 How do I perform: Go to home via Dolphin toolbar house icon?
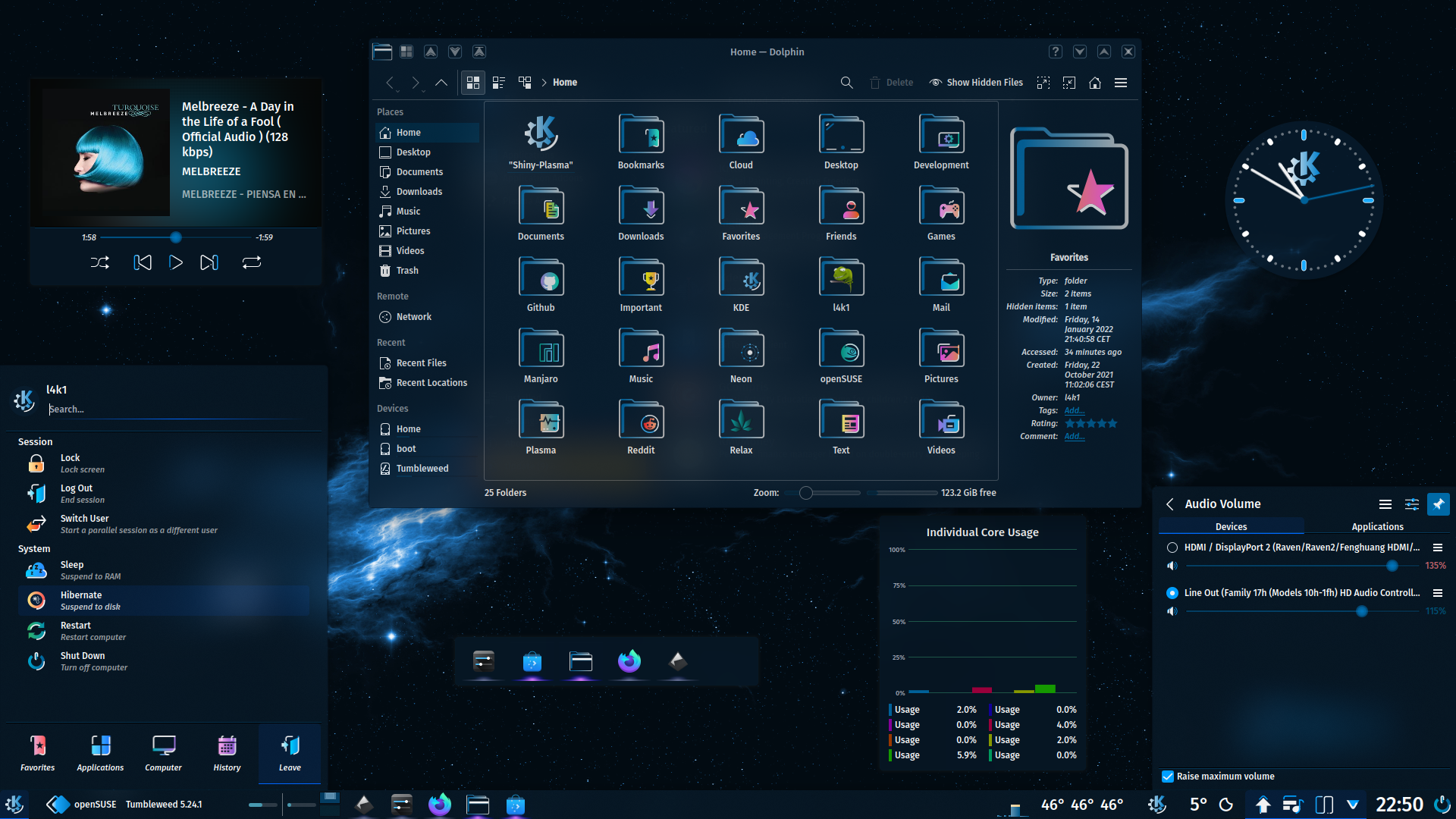point(1095,83)
